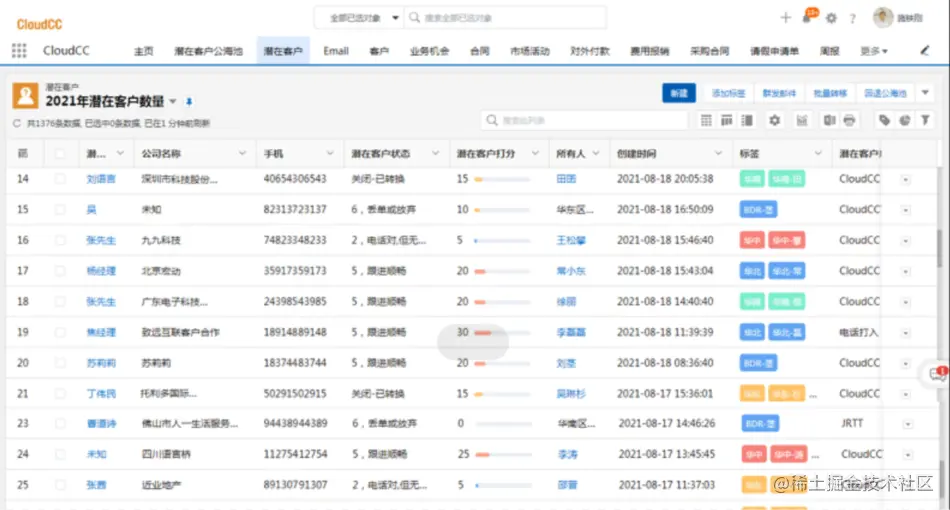Open the more actions dropdown after 回退公海池
The width and height of the screenshot is (950, 510).
click(925, 93)
